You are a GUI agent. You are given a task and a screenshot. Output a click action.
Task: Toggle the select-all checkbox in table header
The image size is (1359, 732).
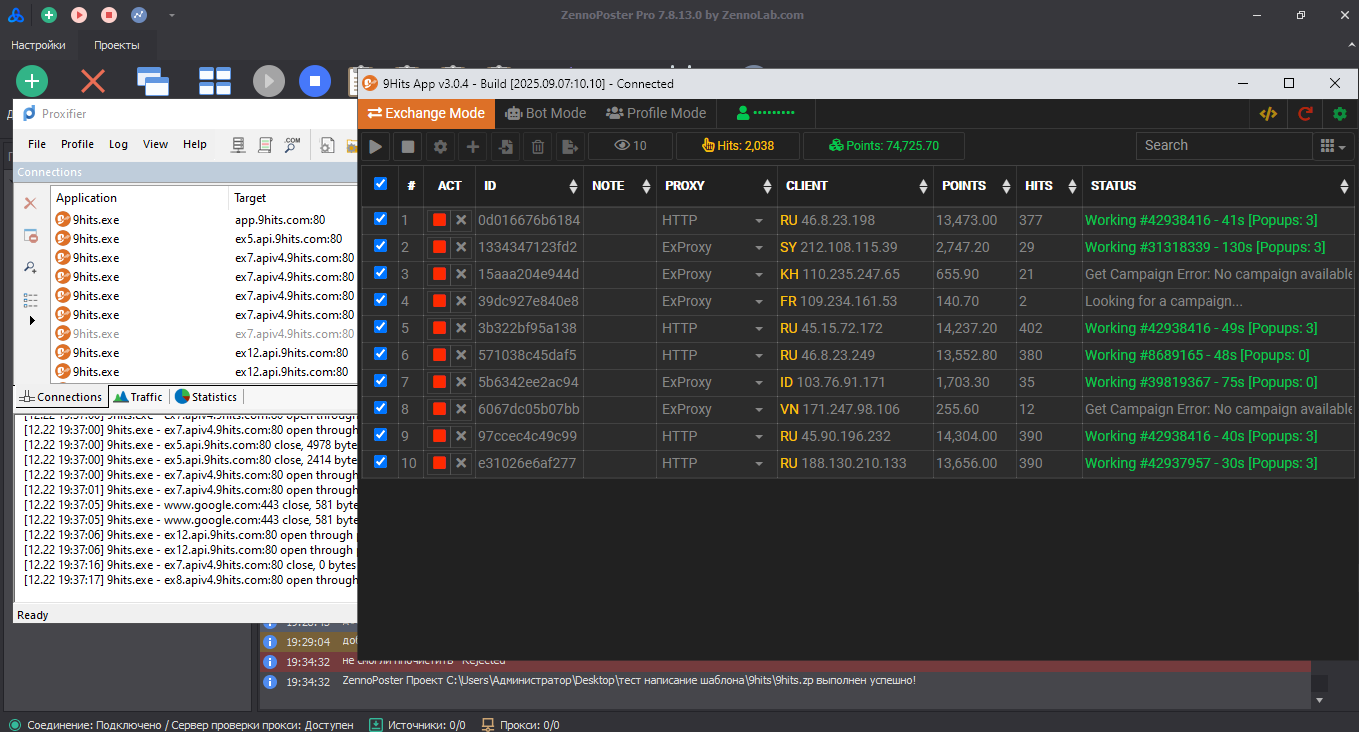click(x=380, y=184)
